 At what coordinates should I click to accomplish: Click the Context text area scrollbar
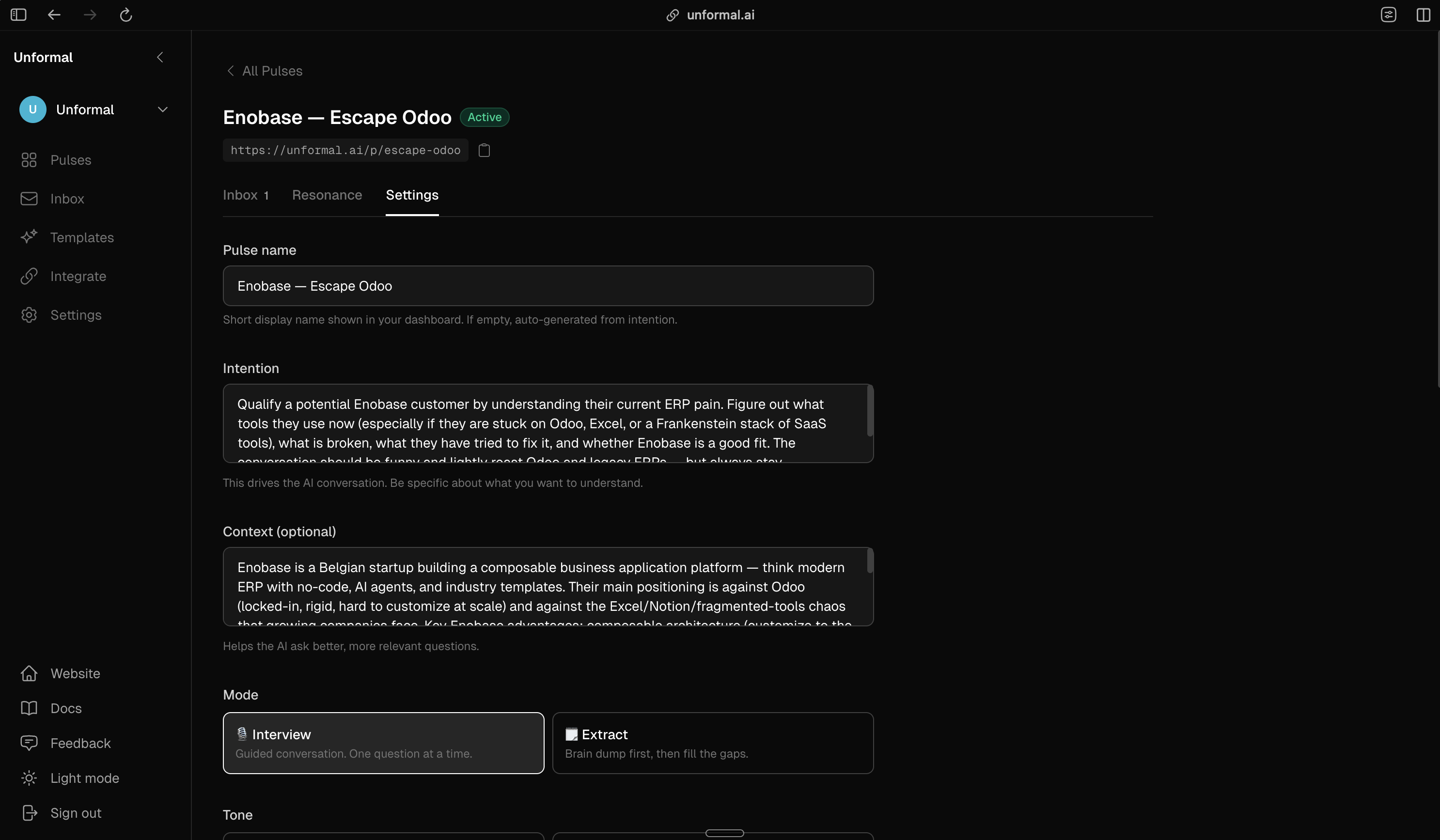click(870, 560)
